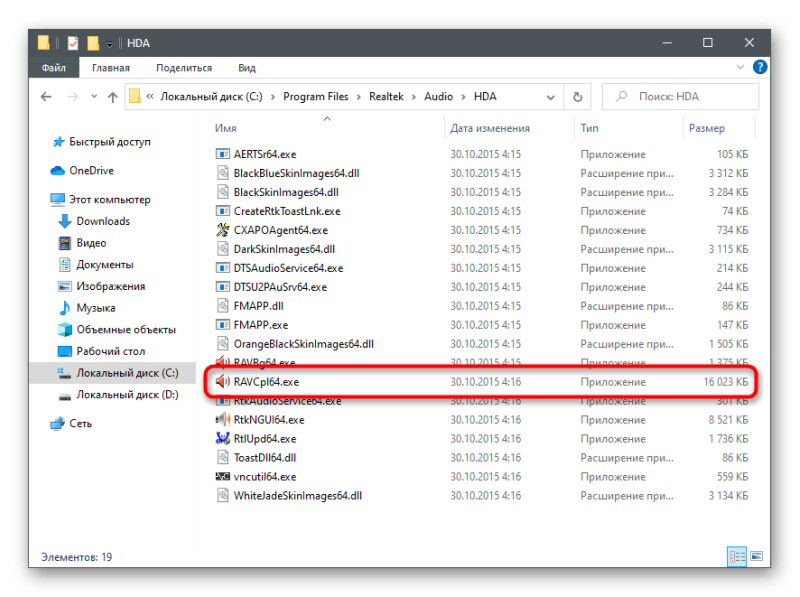The height and width of the screenshot is (597, 800).
Task: Click the 16 023 КБ size cell
Action: (x=726, y=382)
